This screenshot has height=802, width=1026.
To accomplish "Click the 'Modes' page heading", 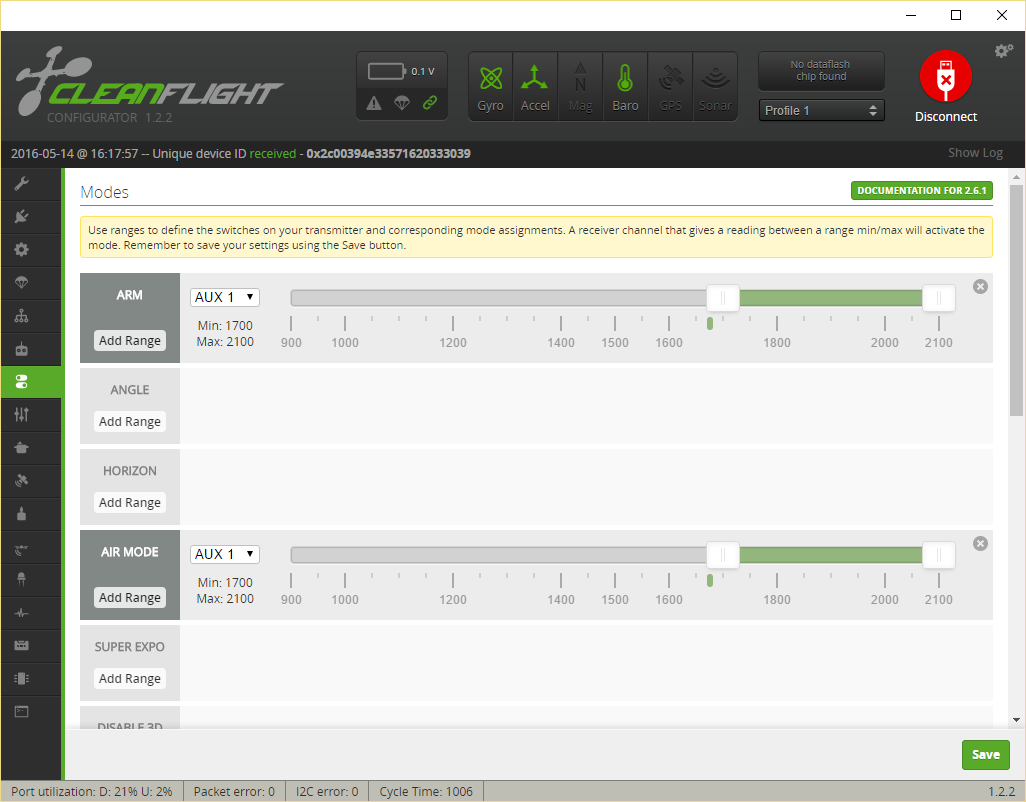I will click(105, 192).
